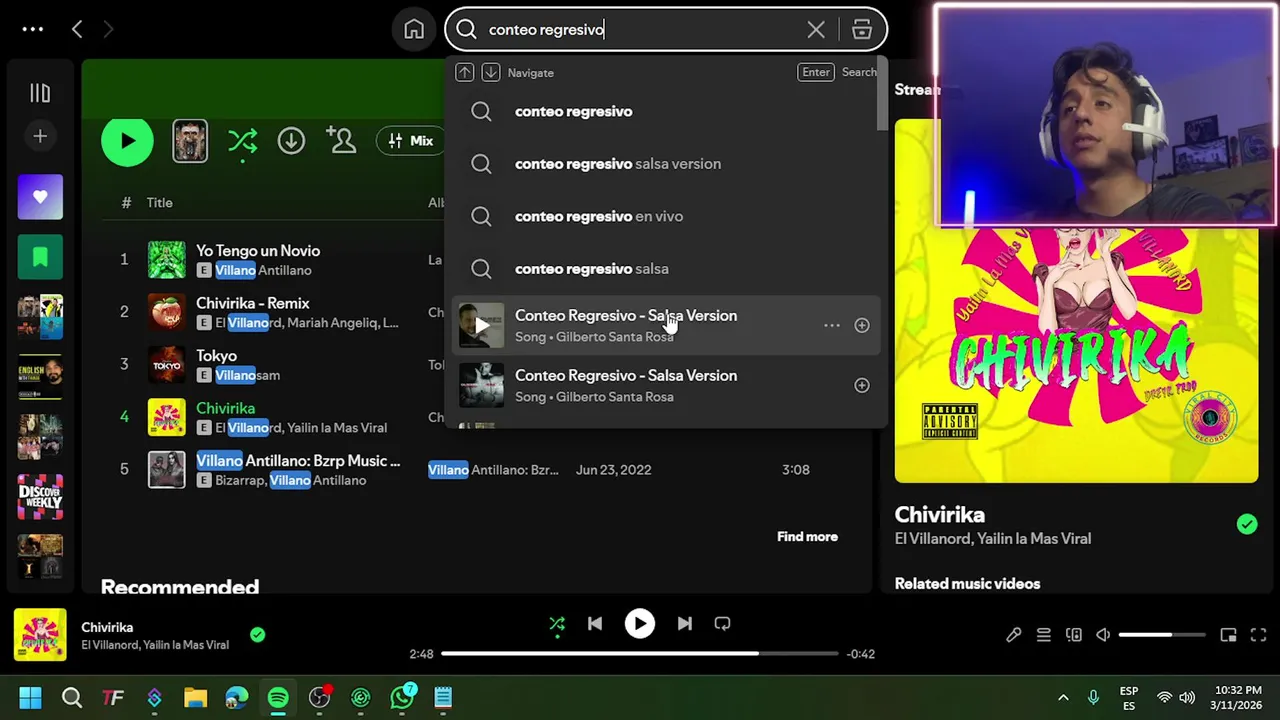Open 'El Villanord, Yailin la Mas Viral' in side panel
1280x720 pixels.
click(x=992, y=539)
